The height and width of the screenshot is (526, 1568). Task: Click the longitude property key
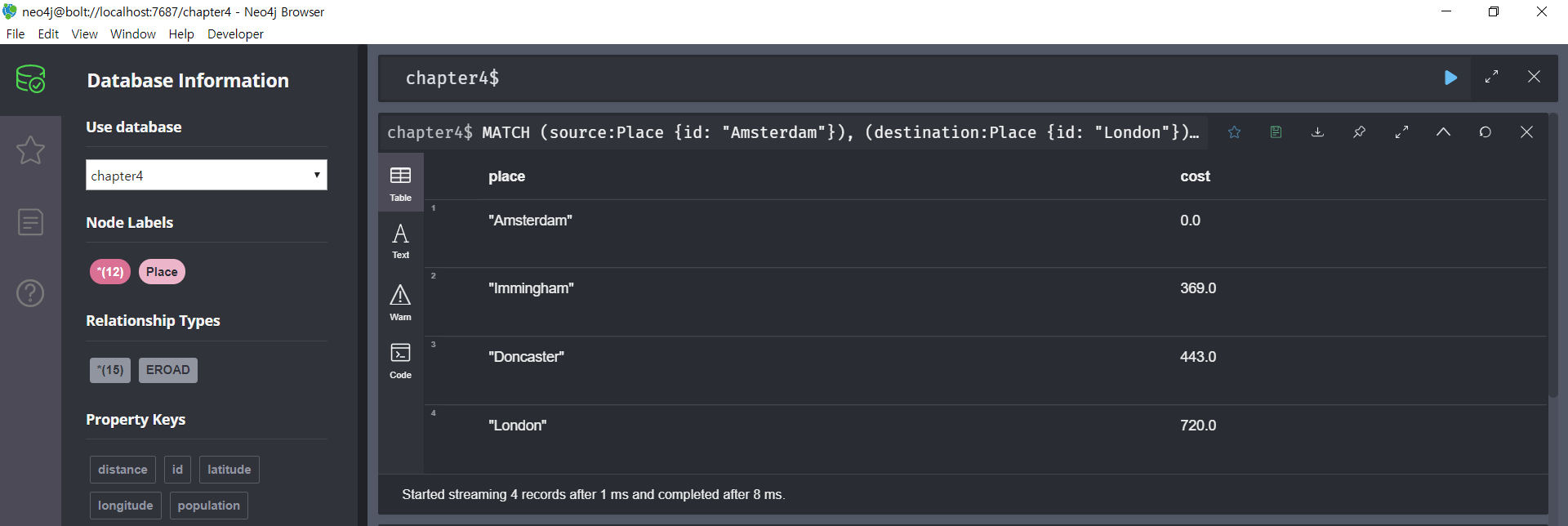125,506
